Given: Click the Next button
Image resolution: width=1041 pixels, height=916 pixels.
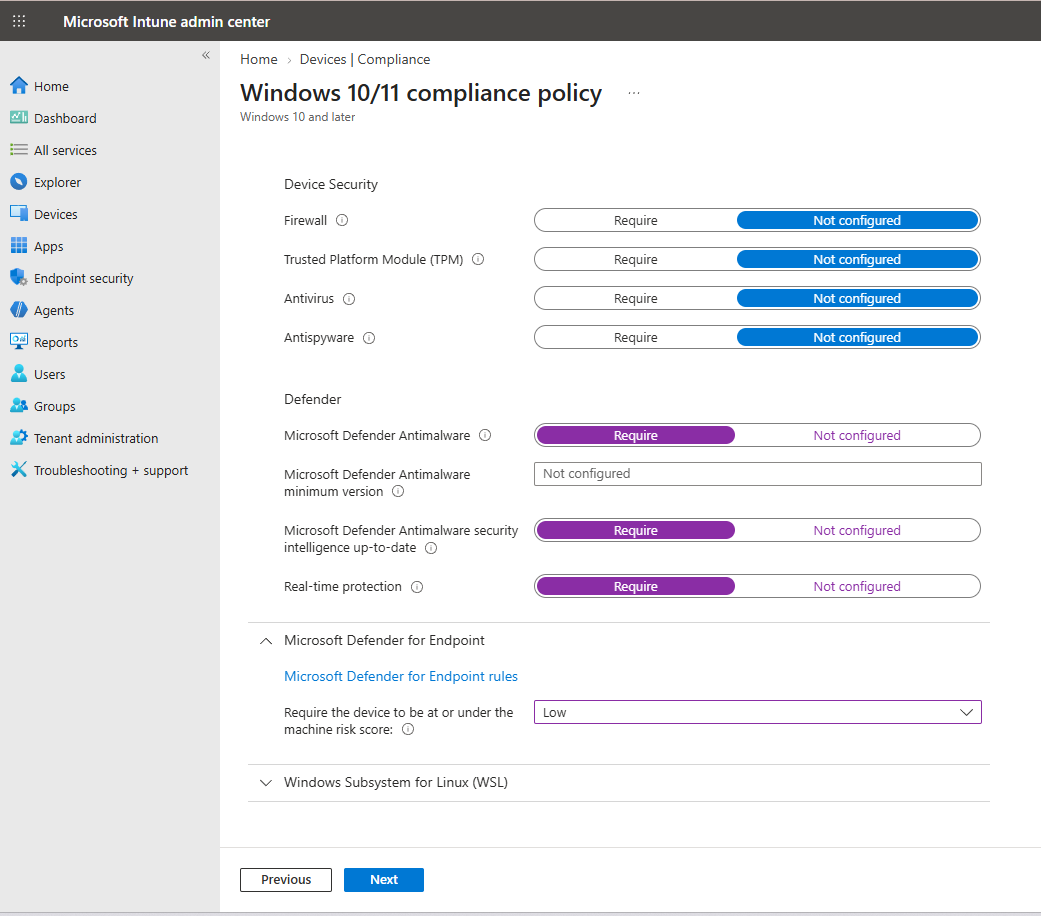Looking at the screenshot, I should click(x=384, y=880).
